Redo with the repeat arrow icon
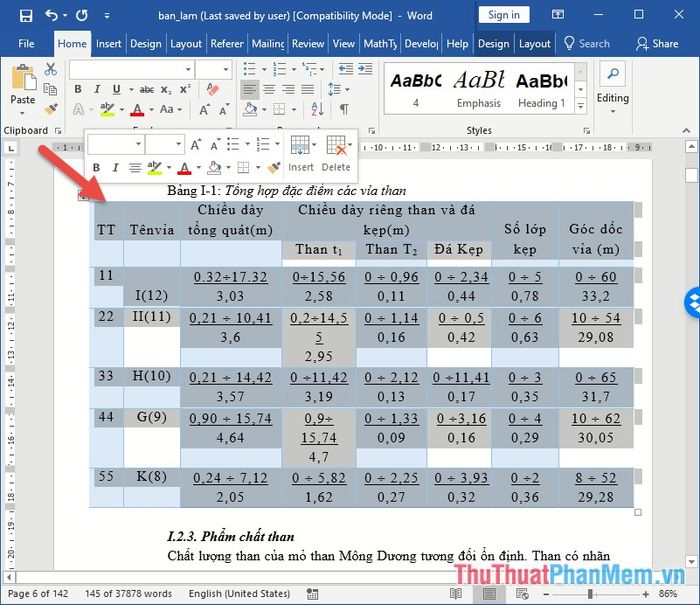This screenshot has width=700, height=605. (x=82, y=16)
